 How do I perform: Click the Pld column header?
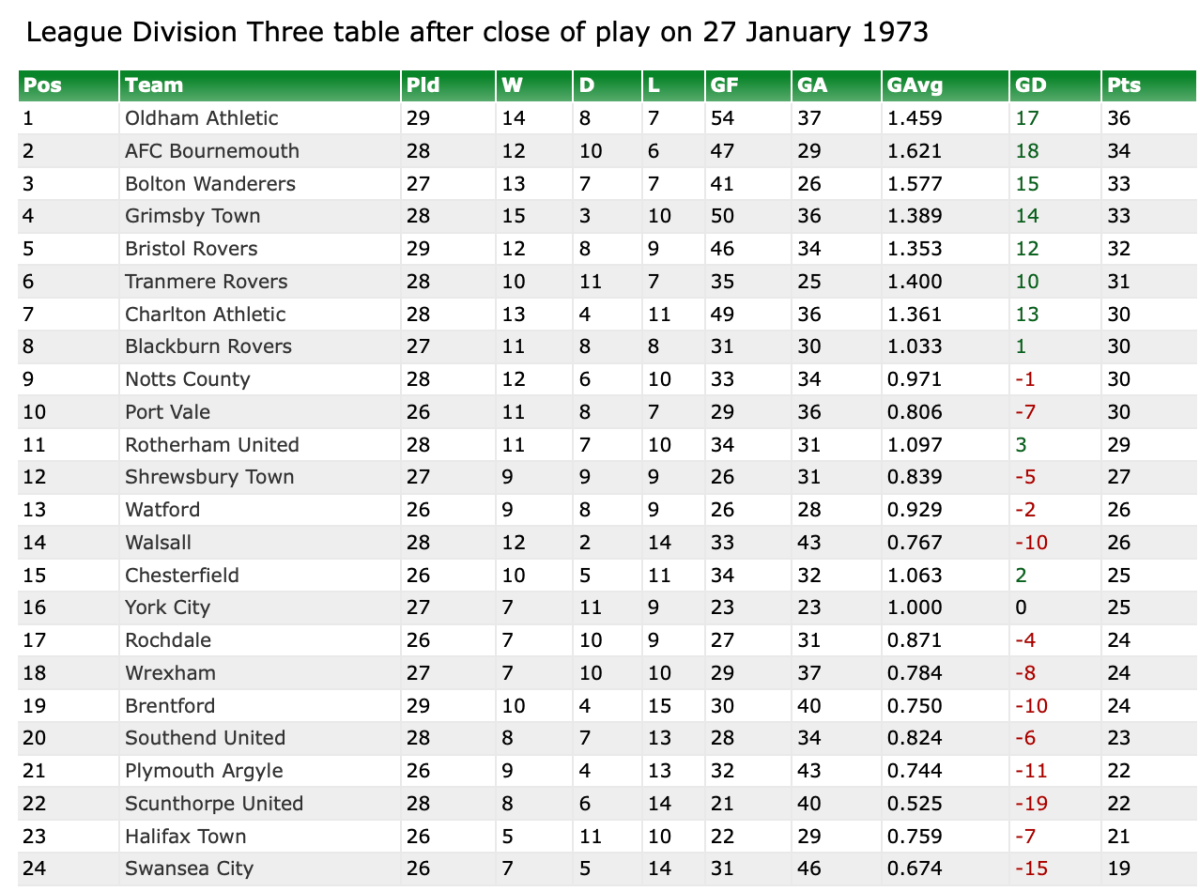[x=422, y=85]
